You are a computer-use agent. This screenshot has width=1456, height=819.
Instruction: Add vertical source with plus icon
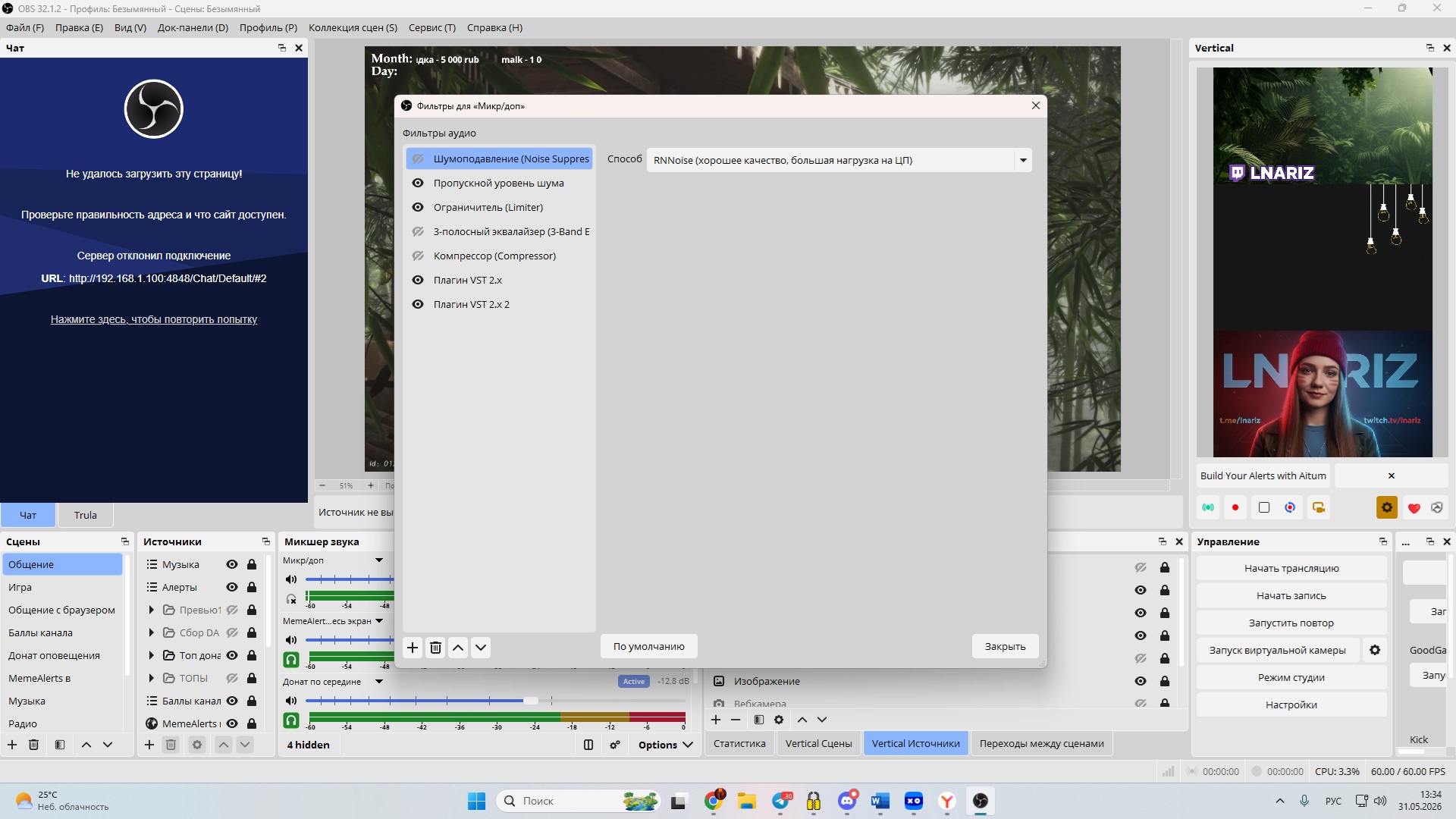pyautogui.click(x=716, y=720)
